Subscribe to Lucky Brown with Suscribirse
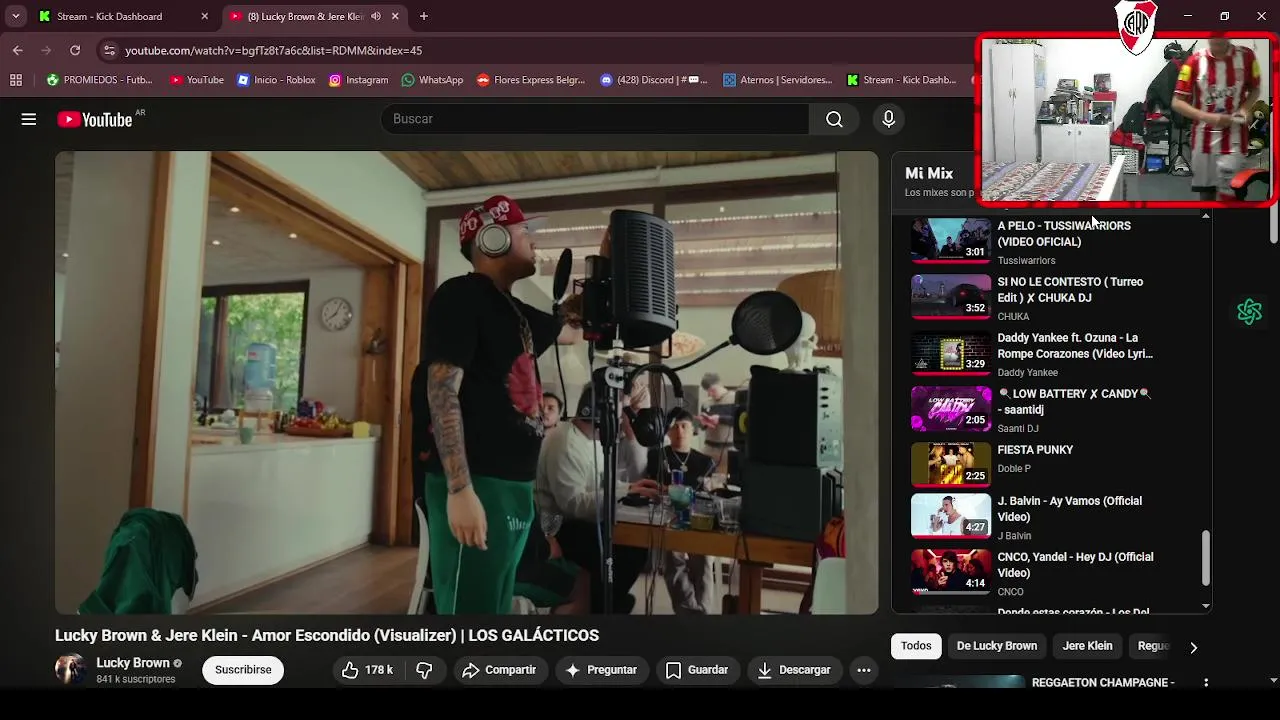 coord(243,670)
